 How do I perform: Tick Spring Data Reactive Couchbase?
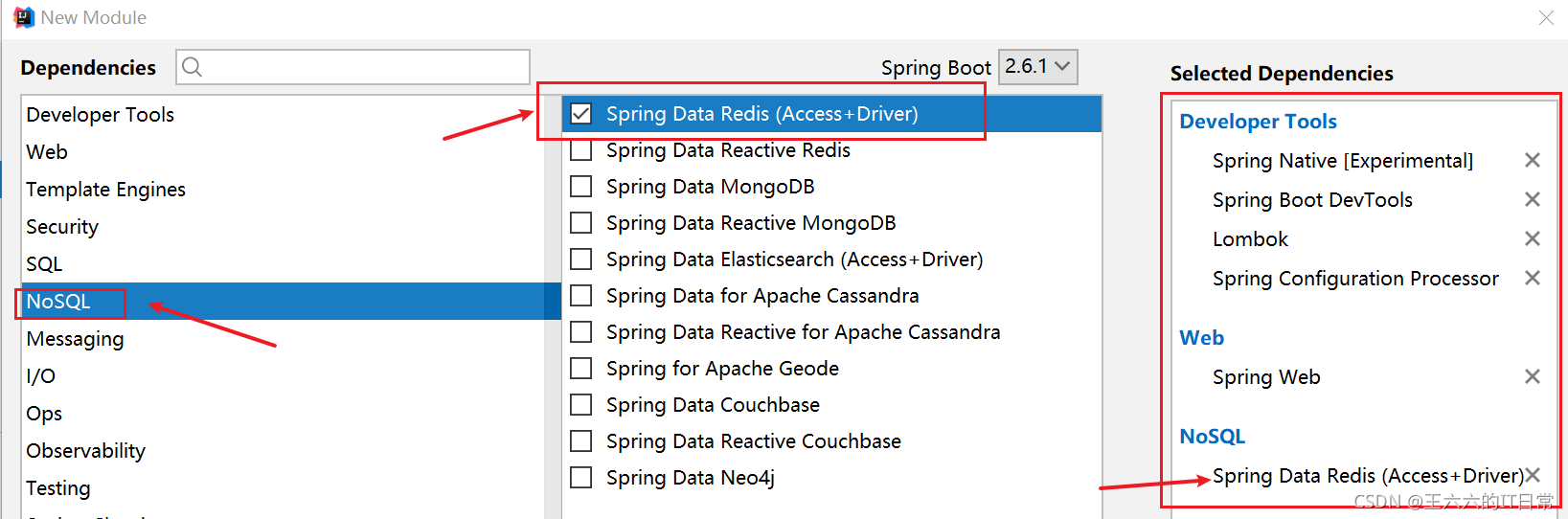(580, 441)
